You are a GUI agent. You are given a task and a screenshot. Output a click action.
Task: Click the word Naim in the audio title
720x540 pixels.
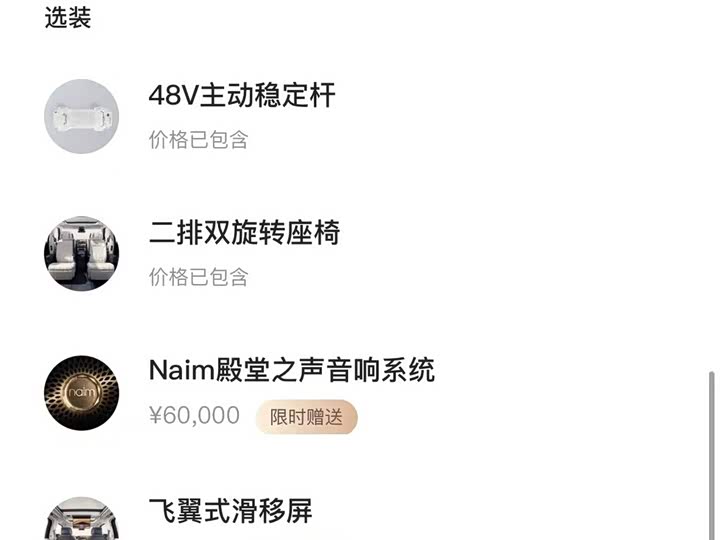point(182,370)
